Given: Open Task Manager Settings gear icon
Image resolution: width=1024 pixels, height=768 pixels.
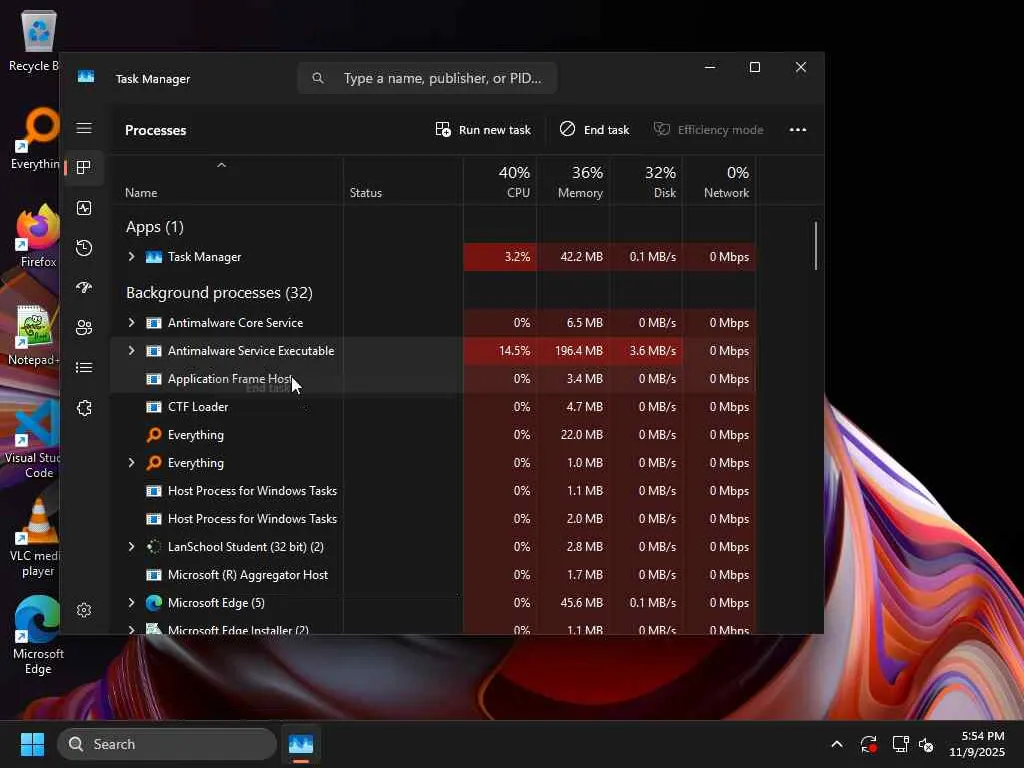Looking at the screenshot, I should coord(84,610).
